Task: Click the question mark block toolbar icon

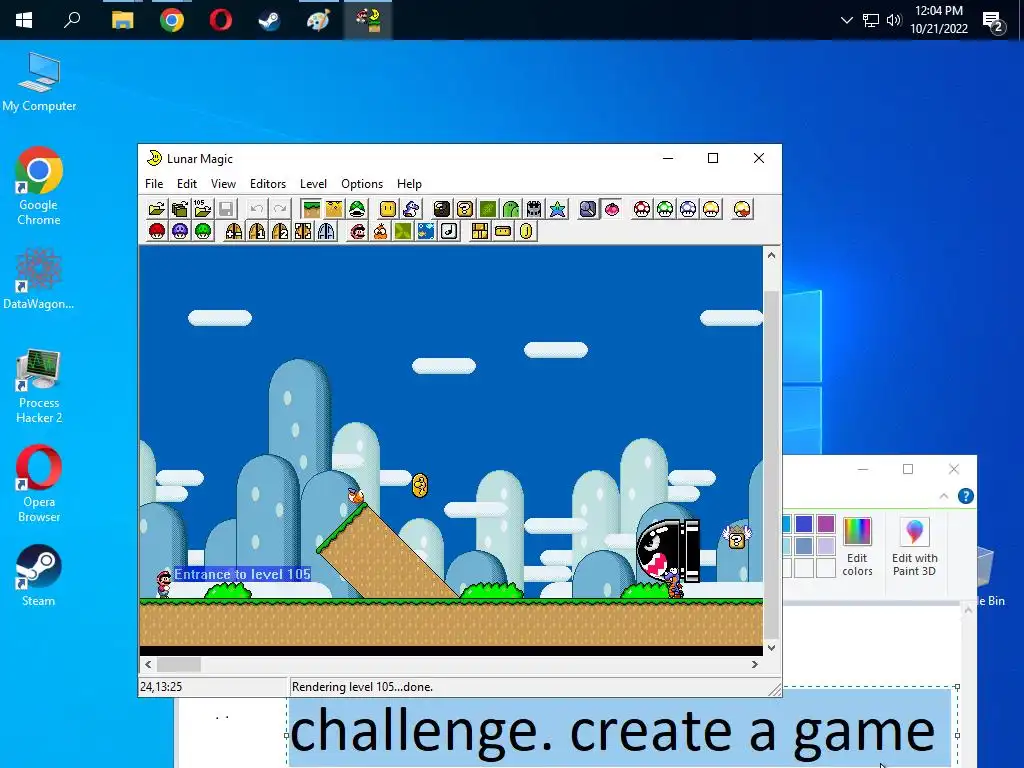Action: (x=465, y=209)
